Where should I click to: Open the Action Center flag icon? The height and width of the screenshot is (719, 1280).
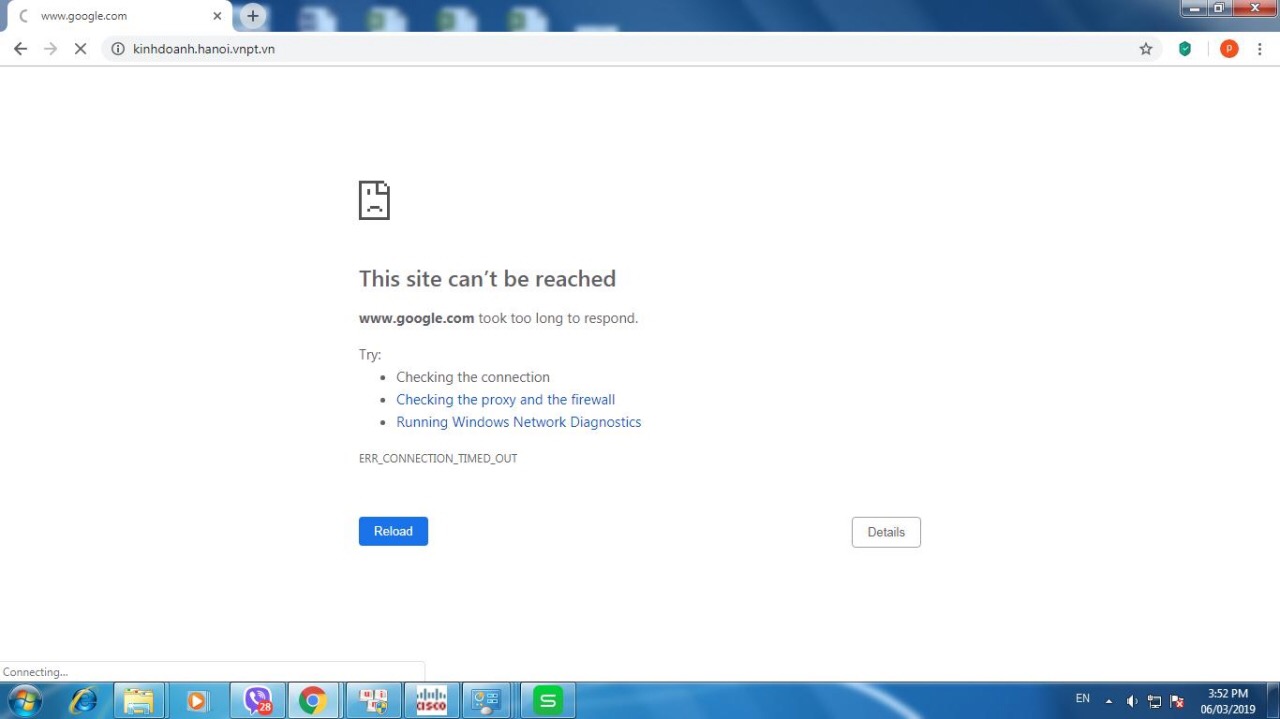click(1178, 701)
